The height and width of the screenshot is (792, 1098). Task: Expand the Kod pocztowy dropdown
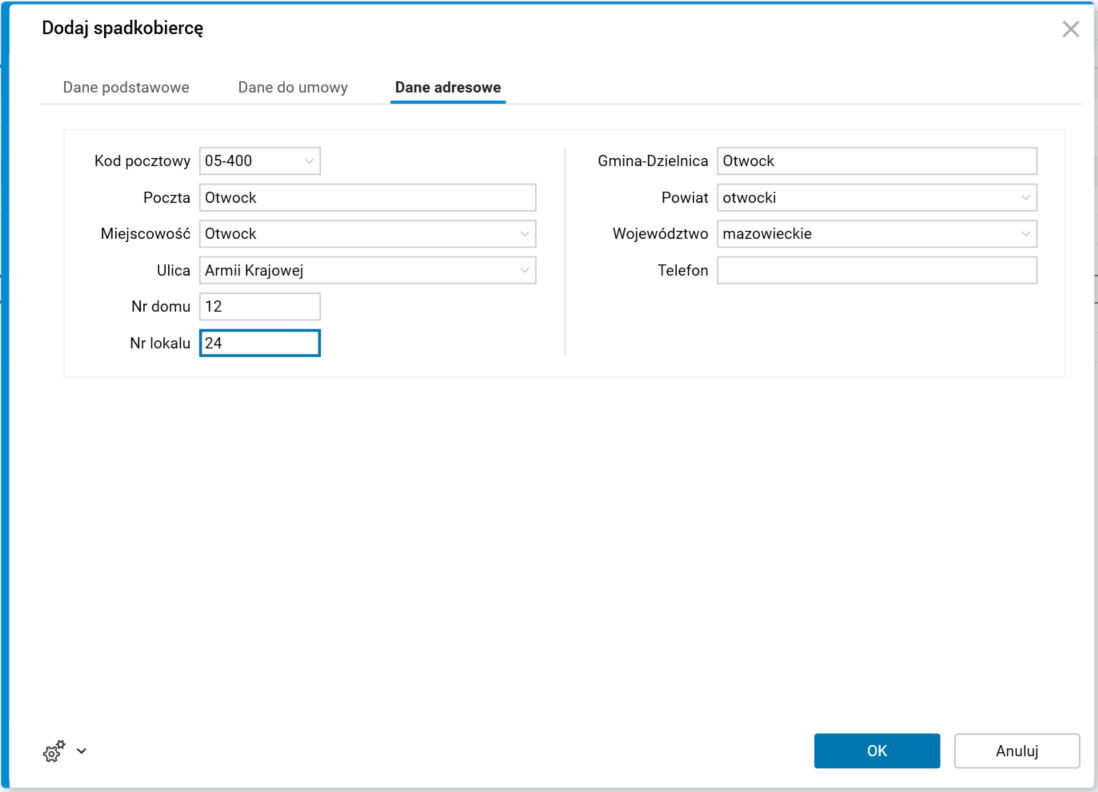point(309,161)
